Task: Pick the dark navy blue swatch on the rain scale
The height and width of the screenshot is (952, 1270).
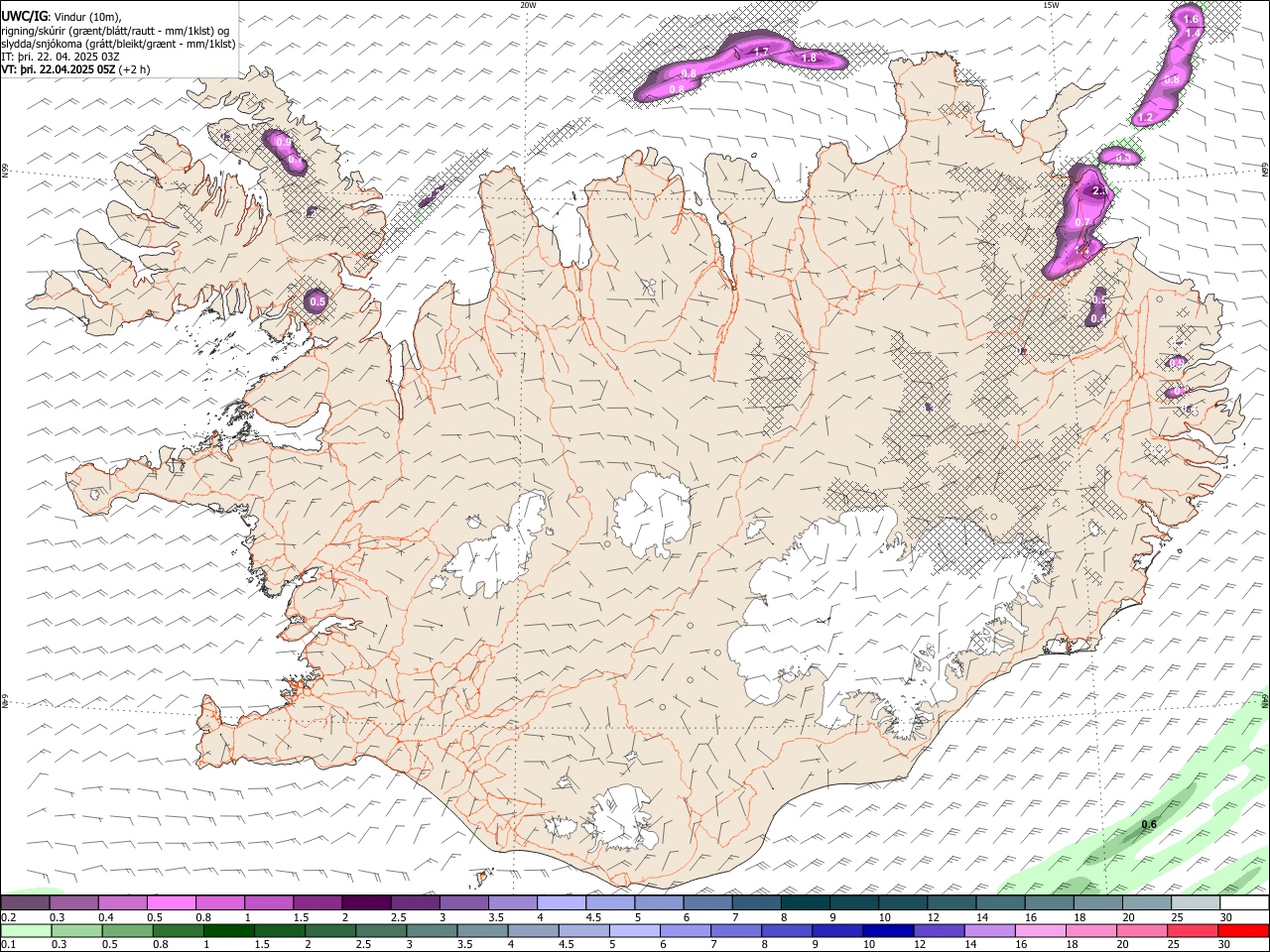Action: (x=886, y=931)
